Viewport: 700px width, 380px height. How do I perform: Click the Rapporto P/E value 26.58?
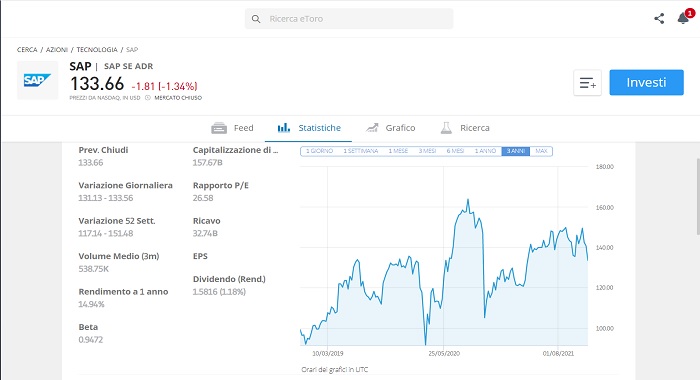(x=203, y=198)
